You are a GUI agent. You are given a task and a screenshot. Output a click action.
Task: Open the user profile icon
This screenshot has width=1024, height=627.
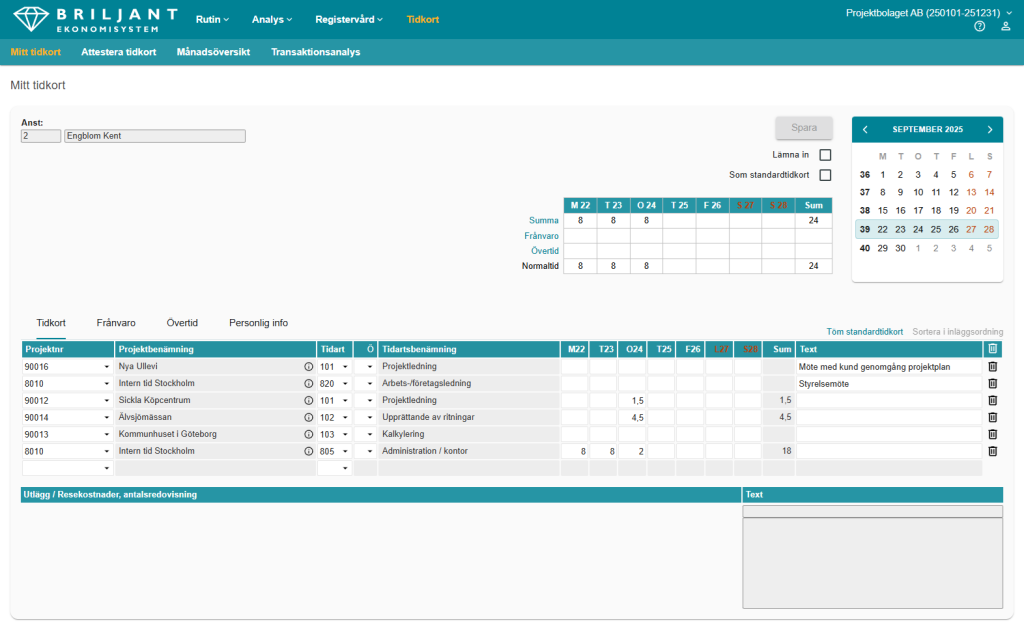1006,26
